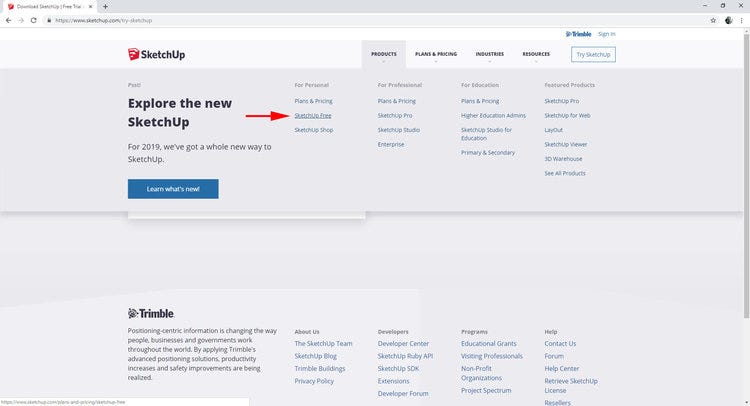
Task: Click the browser back arrow
Action: (8, 21)
